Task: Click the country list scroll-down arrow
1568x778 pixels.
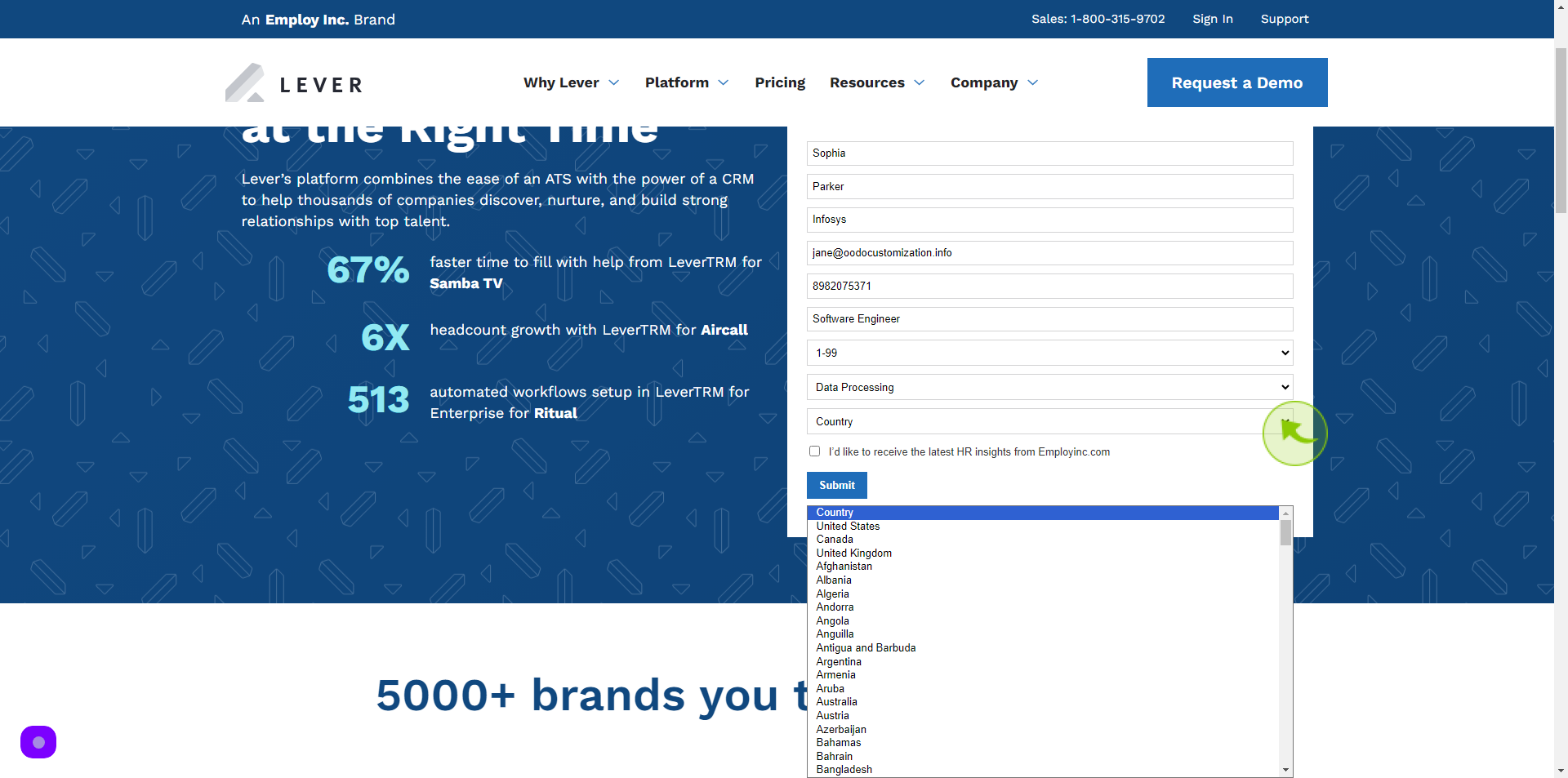Action: [1285, 770]
